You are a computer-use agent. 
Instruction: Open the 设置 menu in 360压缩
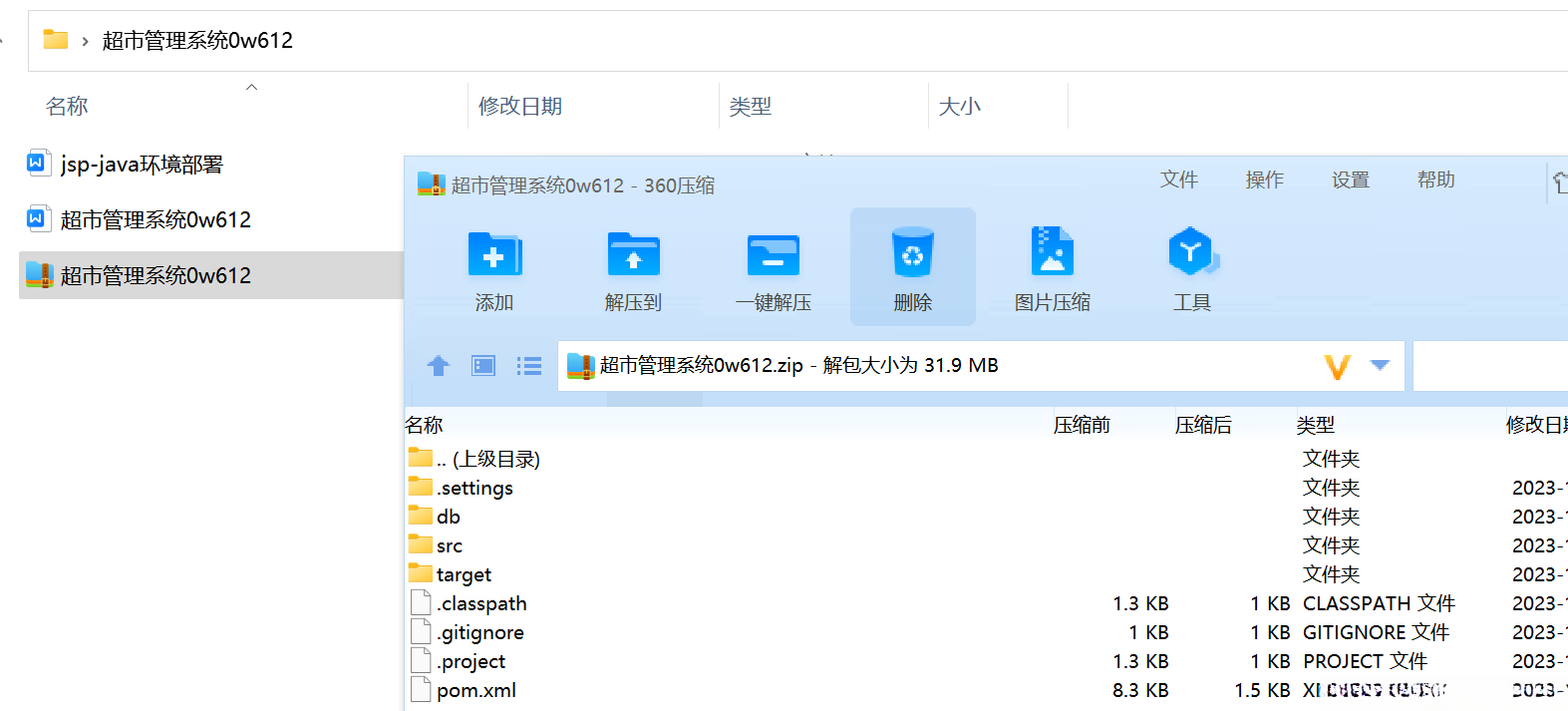[1351, 179]
